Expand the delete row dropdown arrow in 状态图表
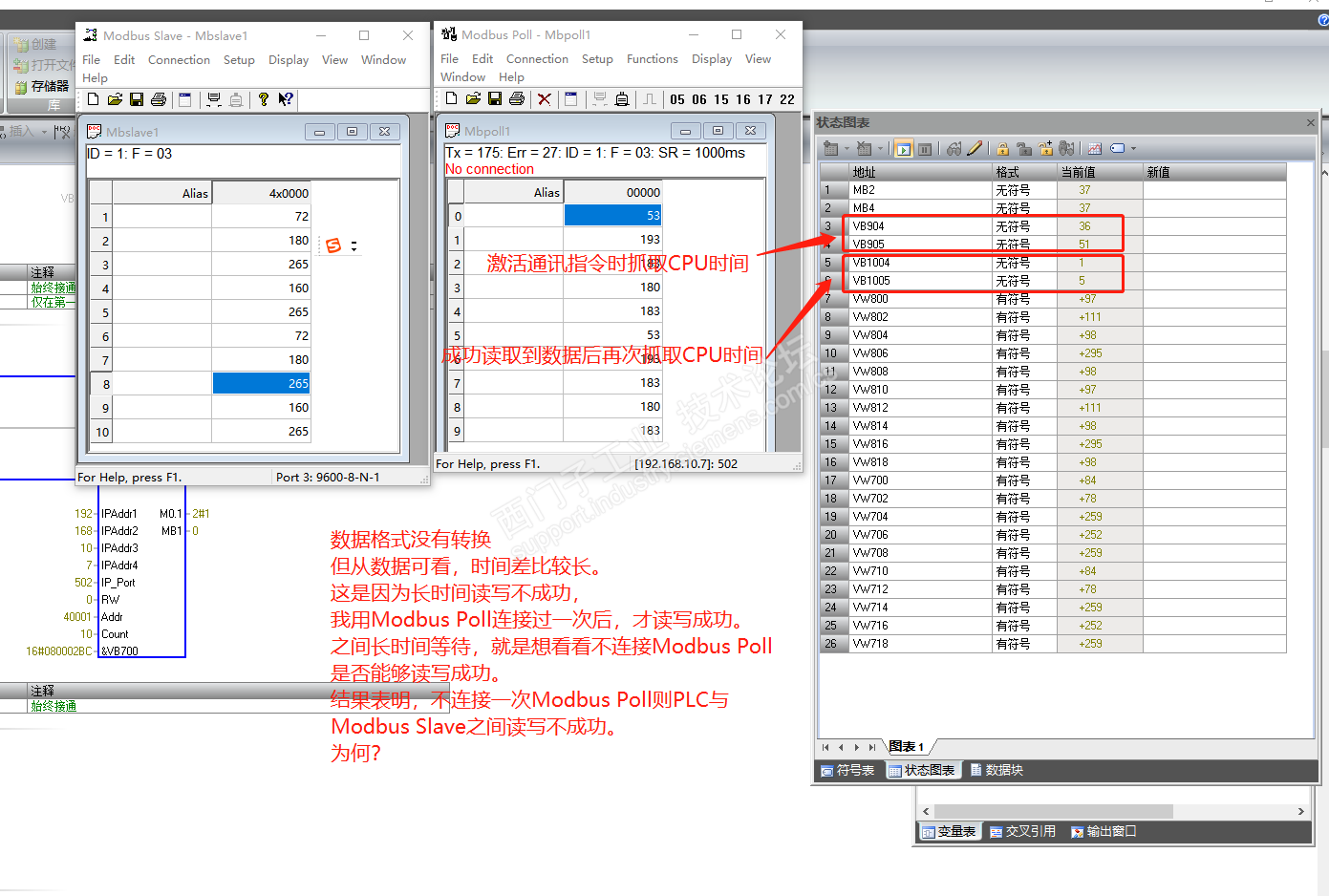The height and width of the screenshot is (896, 1329). 880,148
